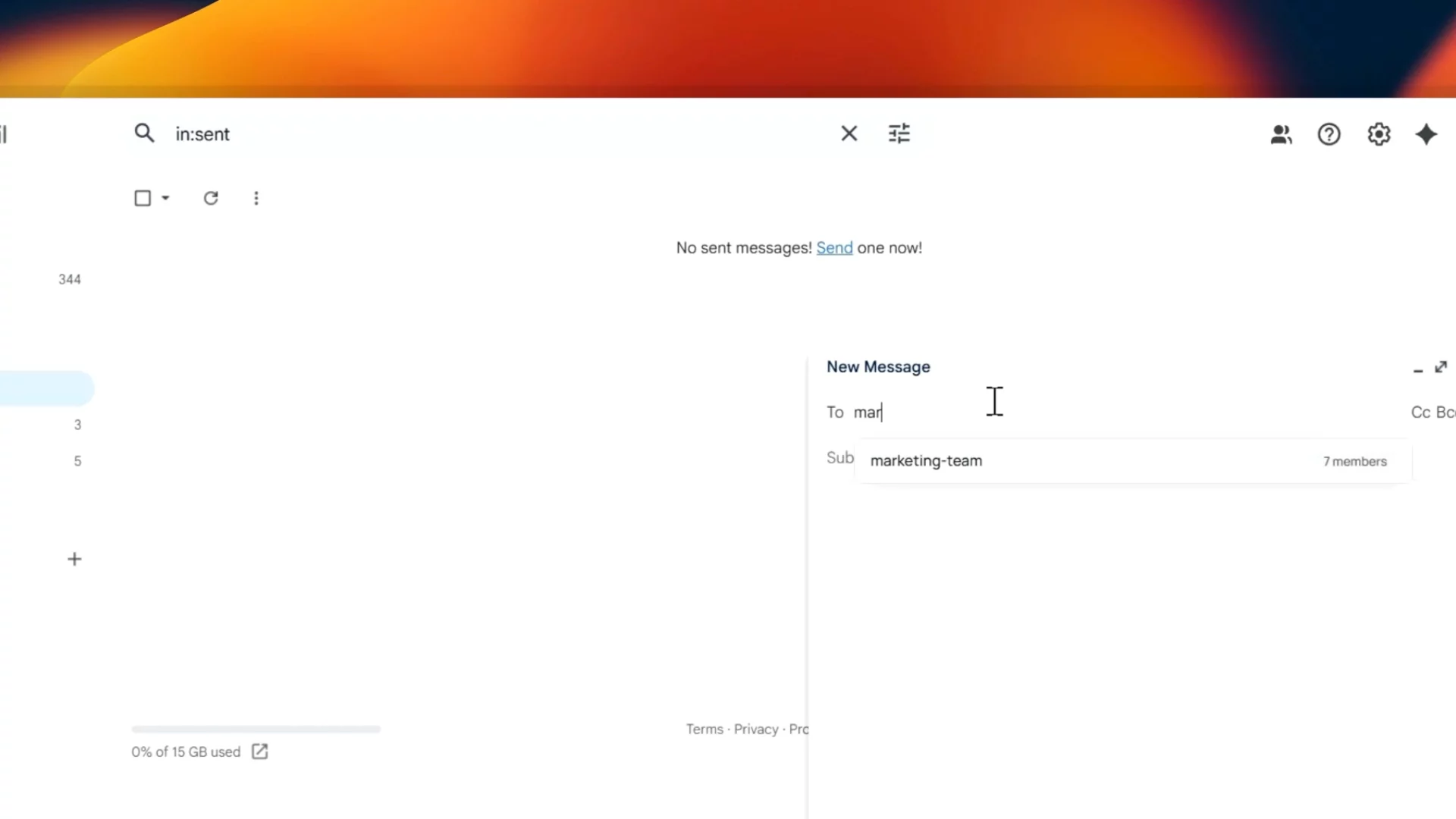The image size is (1456, 819).
Task: Open the Help question mark icon
Action: coord(1329,134)
